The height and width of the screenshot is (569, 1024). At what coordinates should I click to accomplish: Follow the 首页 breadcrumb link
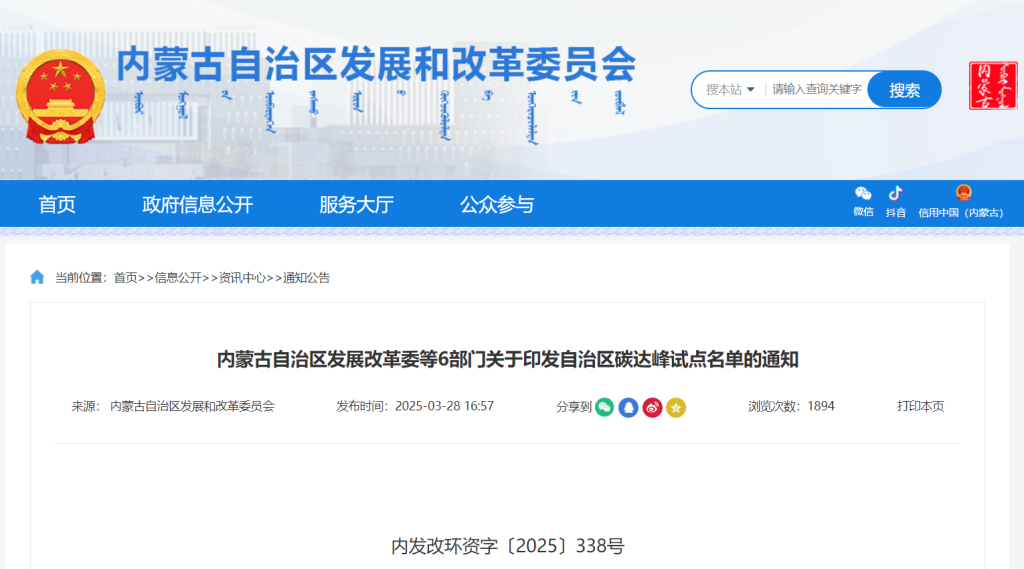pos(125,278)
